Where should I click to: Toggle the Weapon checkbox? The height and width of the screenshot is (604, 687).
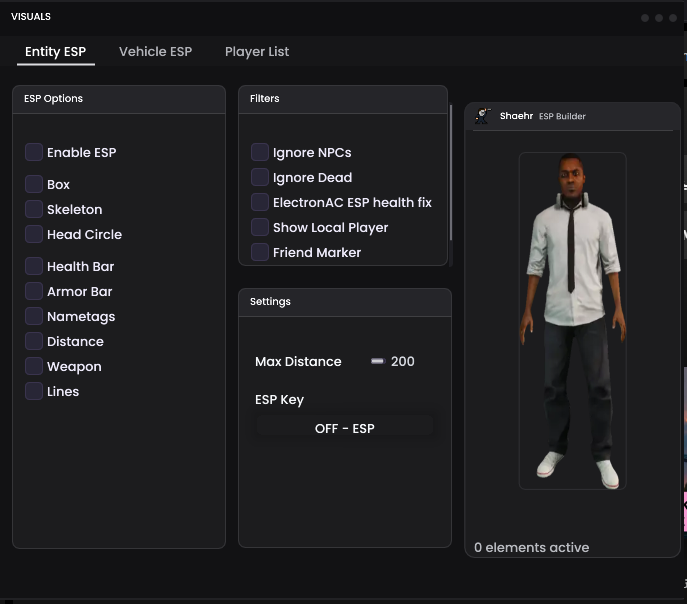click(x=34, y=366)
